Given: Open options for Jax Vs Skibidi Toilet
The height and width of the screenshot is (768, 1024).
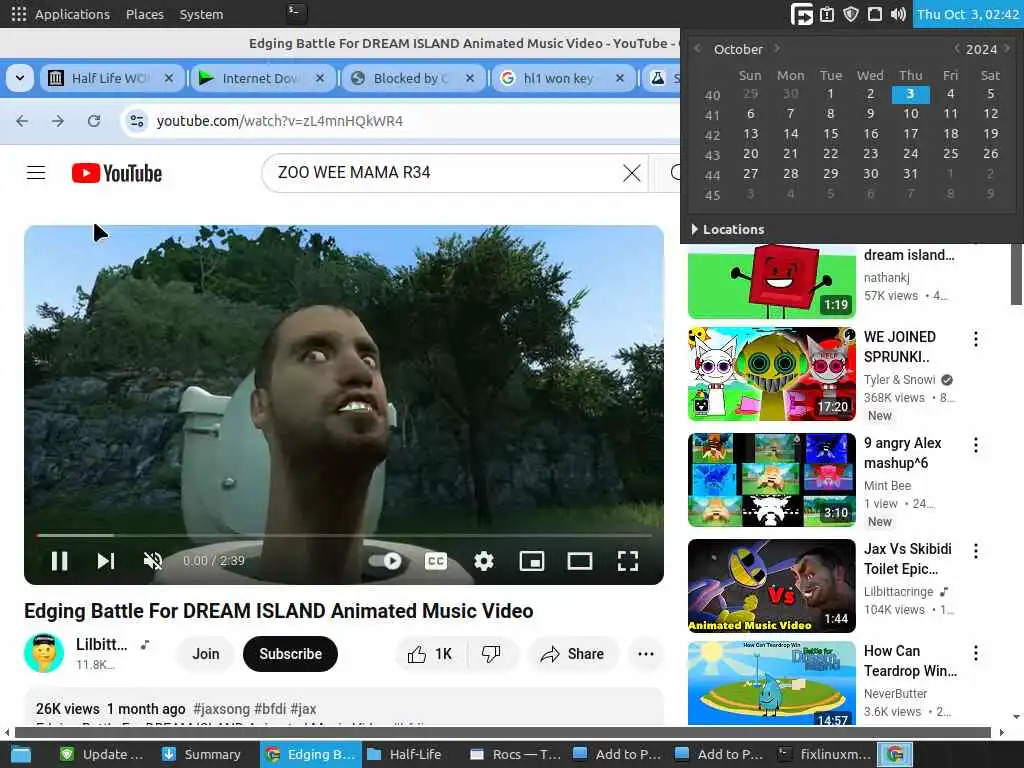Looking at the screenshot, I should [976, 551].
